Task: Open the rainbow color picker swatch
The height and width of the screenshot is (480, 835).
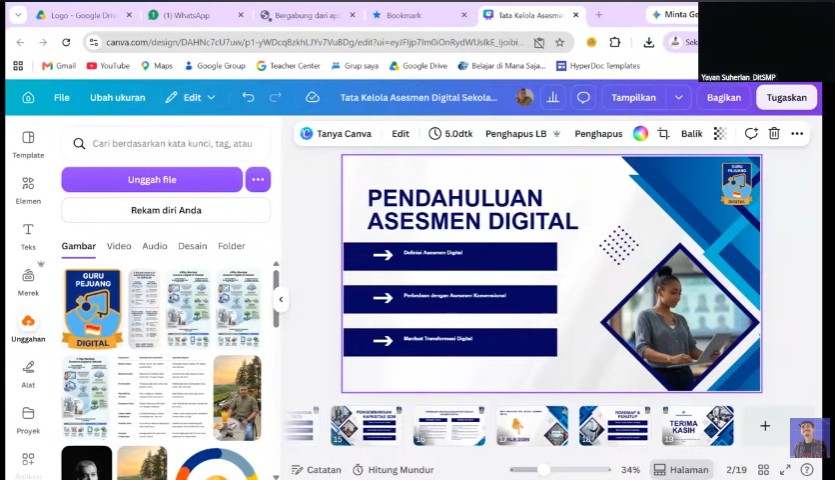Action: (640, 134)
